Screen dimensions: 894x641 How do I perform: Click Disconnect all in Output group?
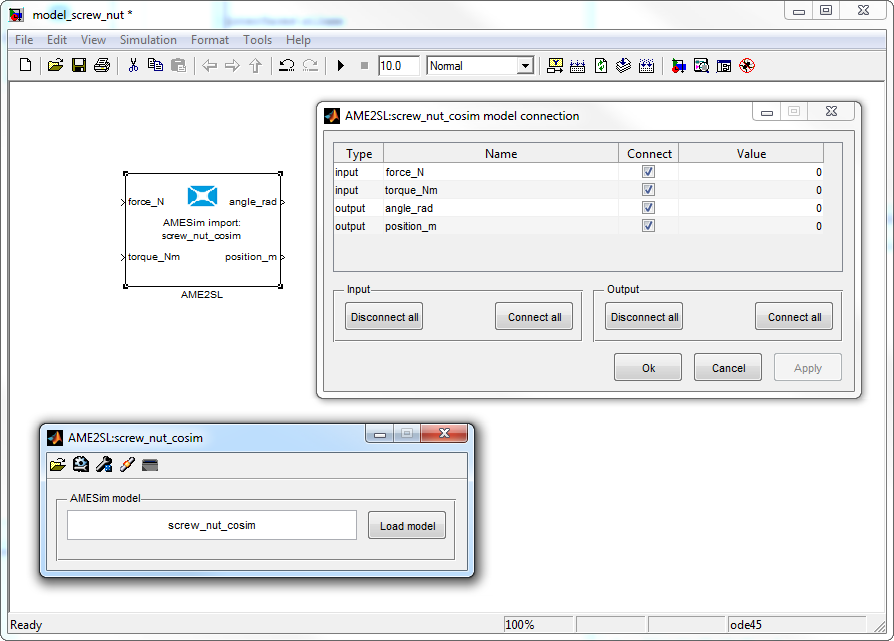[x=644, y=317]
